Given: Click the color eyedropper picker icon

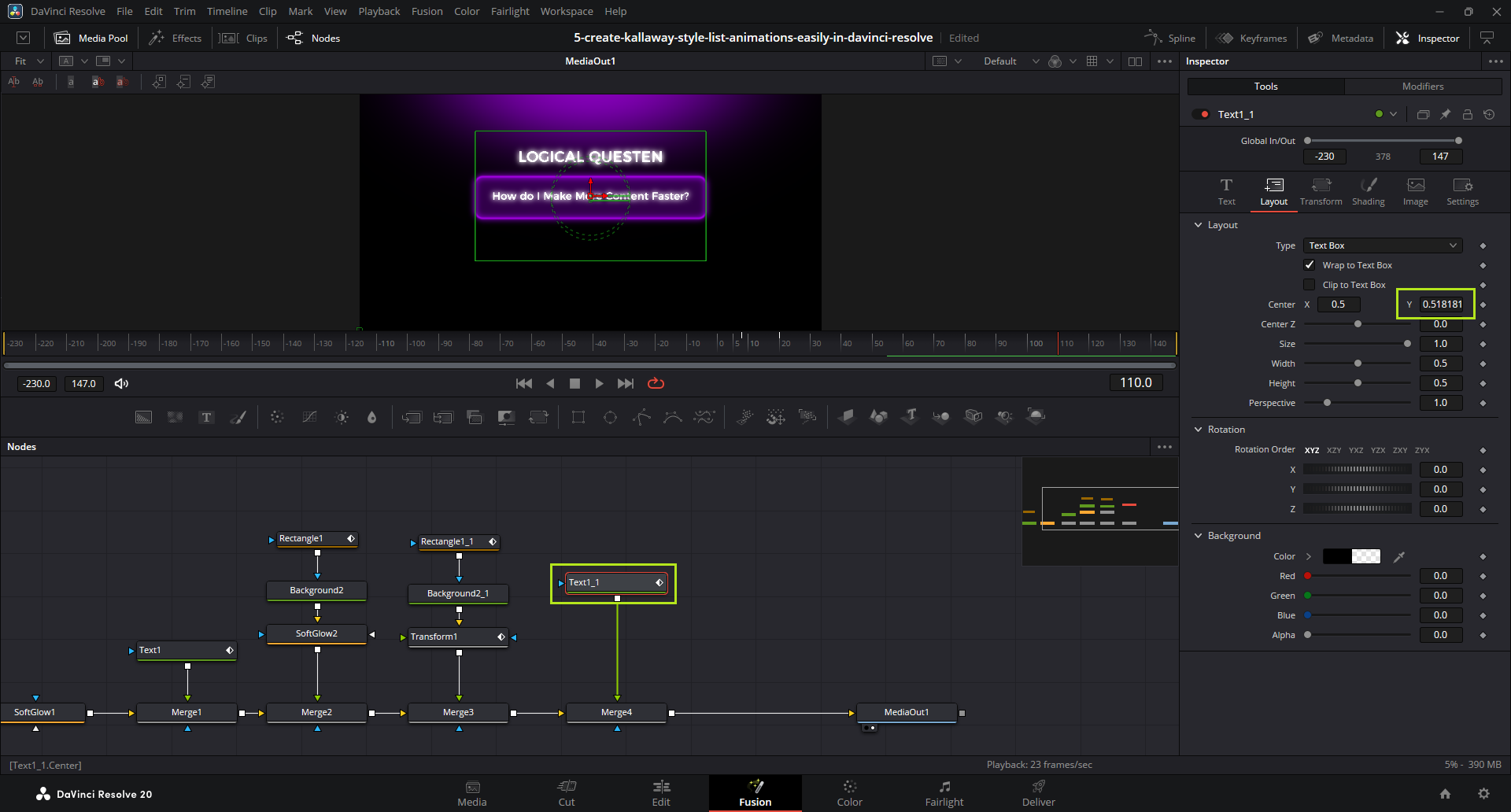Looking at the screenshot, I should pos(1398,557).
